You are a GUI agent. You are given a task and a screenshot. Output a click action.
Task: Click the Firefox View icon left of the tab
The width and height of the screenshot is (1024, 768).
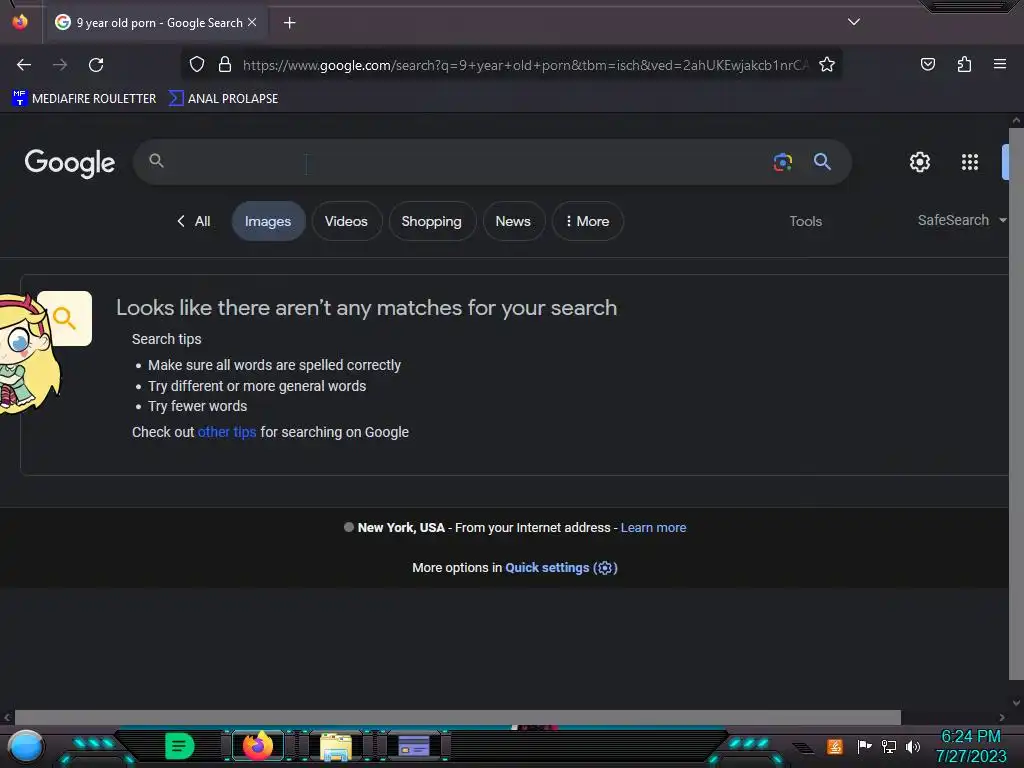(x=20, y=22)
